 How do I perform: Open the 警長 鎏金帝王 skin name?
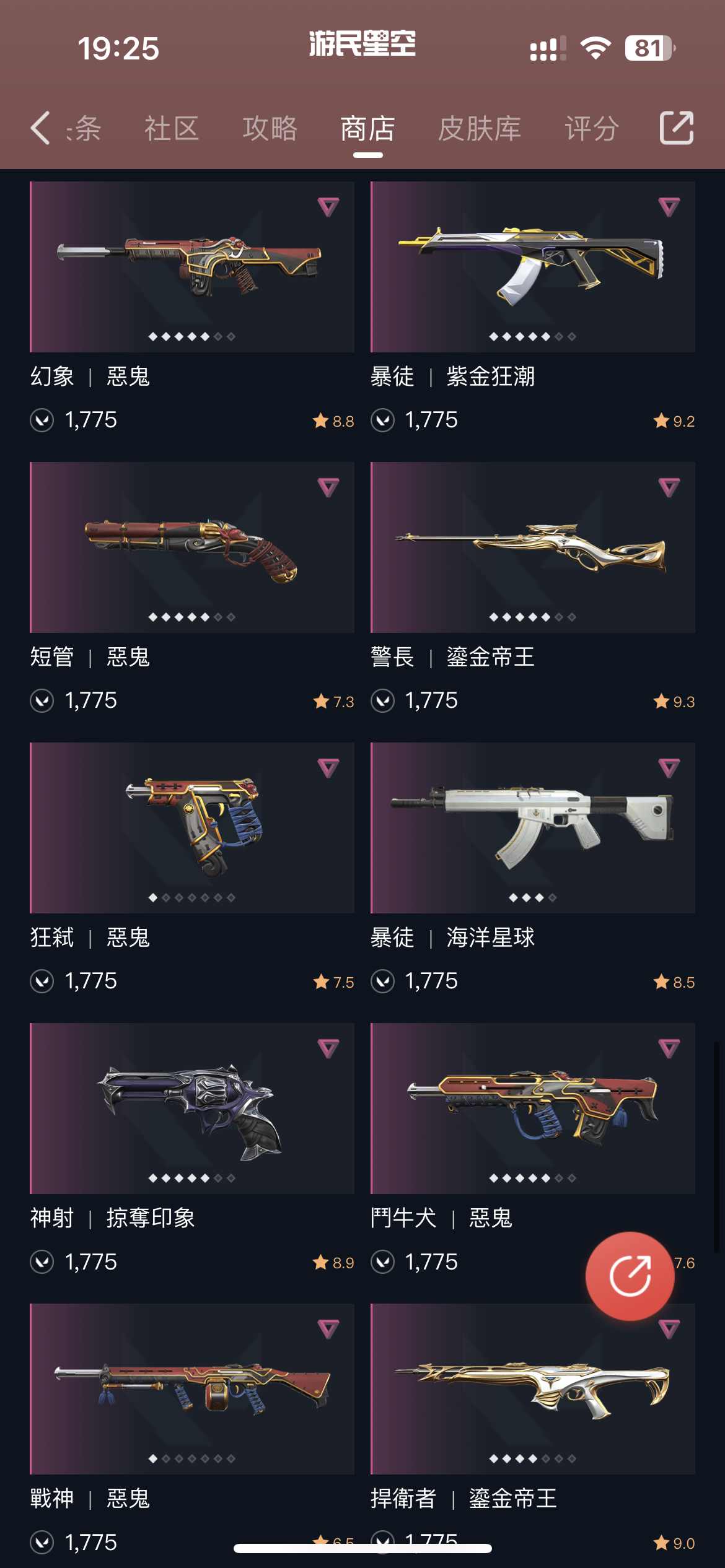point(452,656)
